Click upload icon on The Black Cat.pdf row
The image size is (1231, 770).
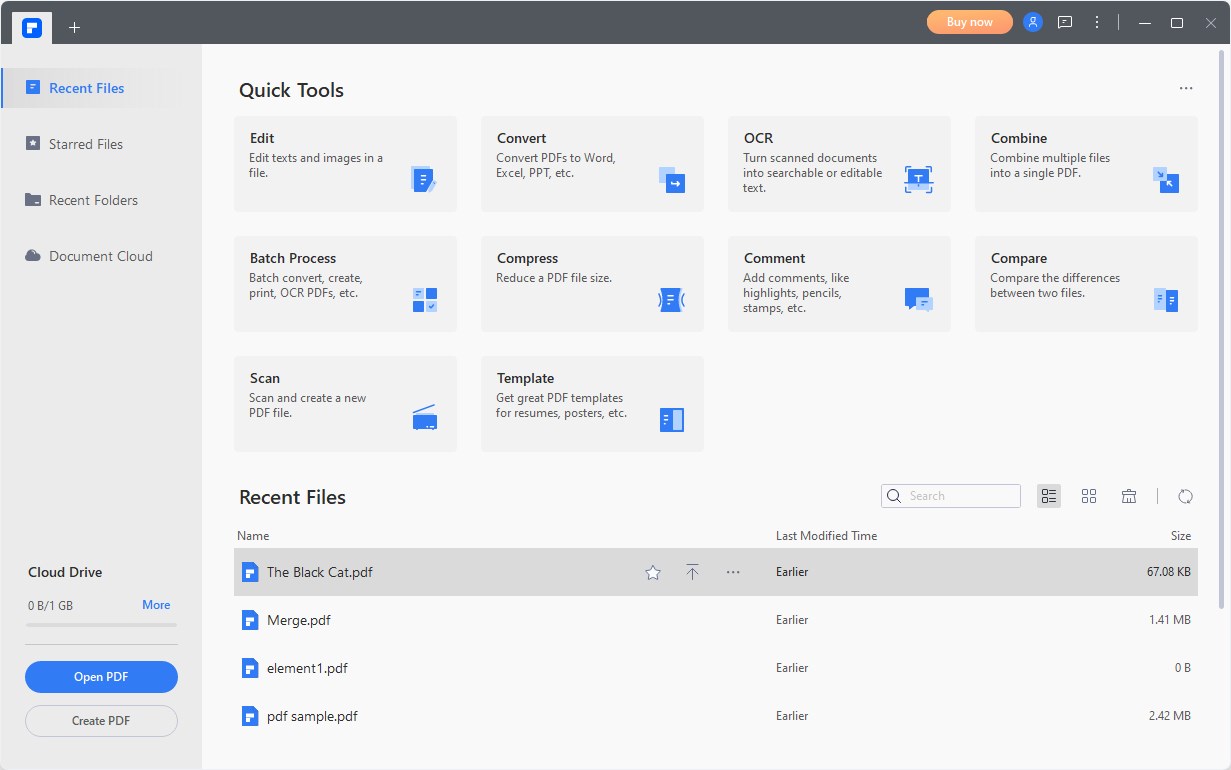point(692,573)
